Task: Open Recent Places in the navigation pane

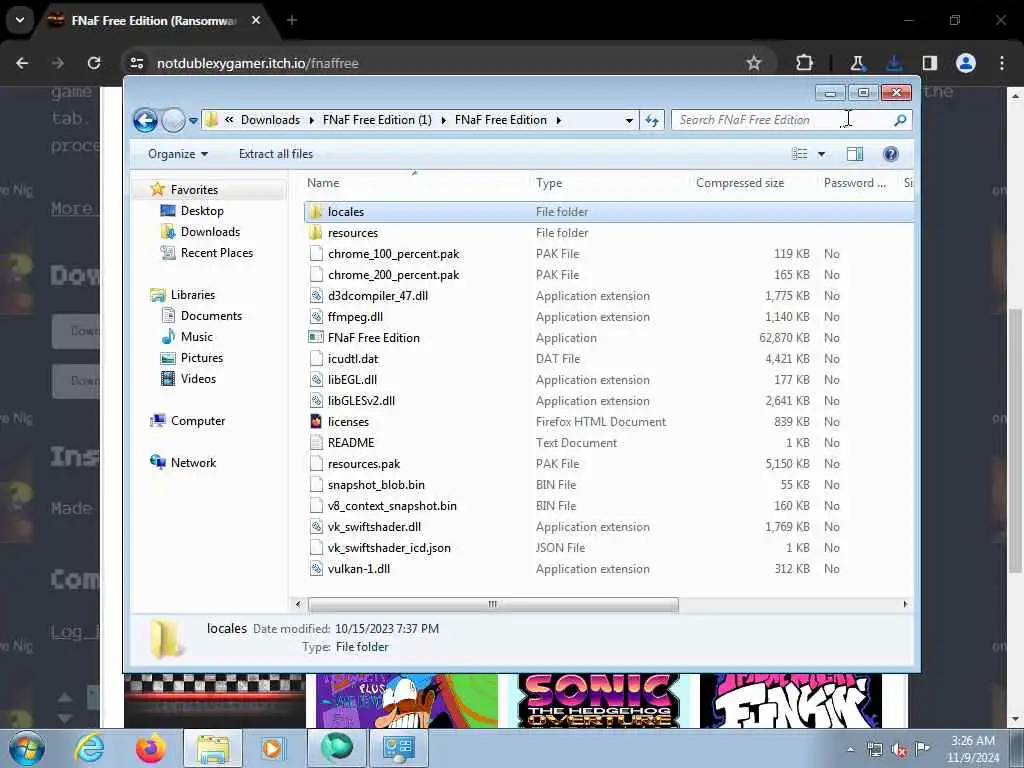Action: [x=216, y=253]
